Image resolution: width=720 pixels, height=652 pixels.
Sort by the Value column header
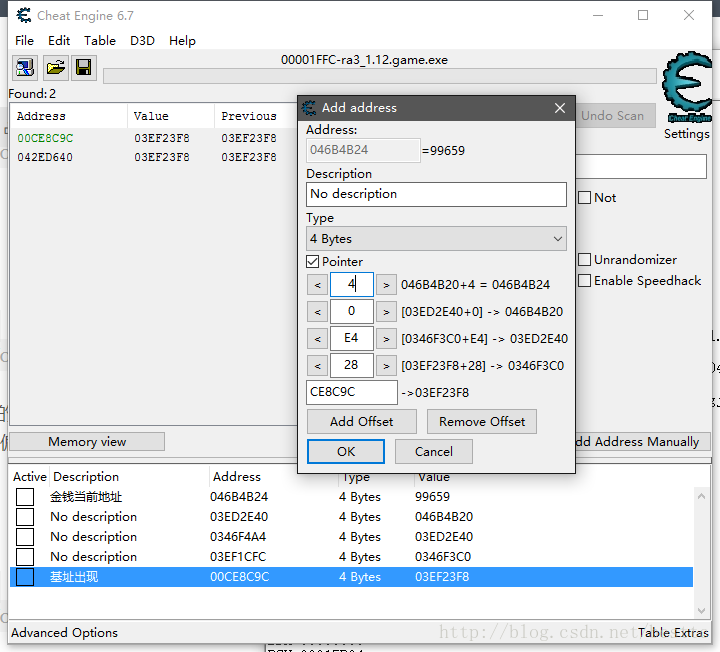click(x=151, y=116)
